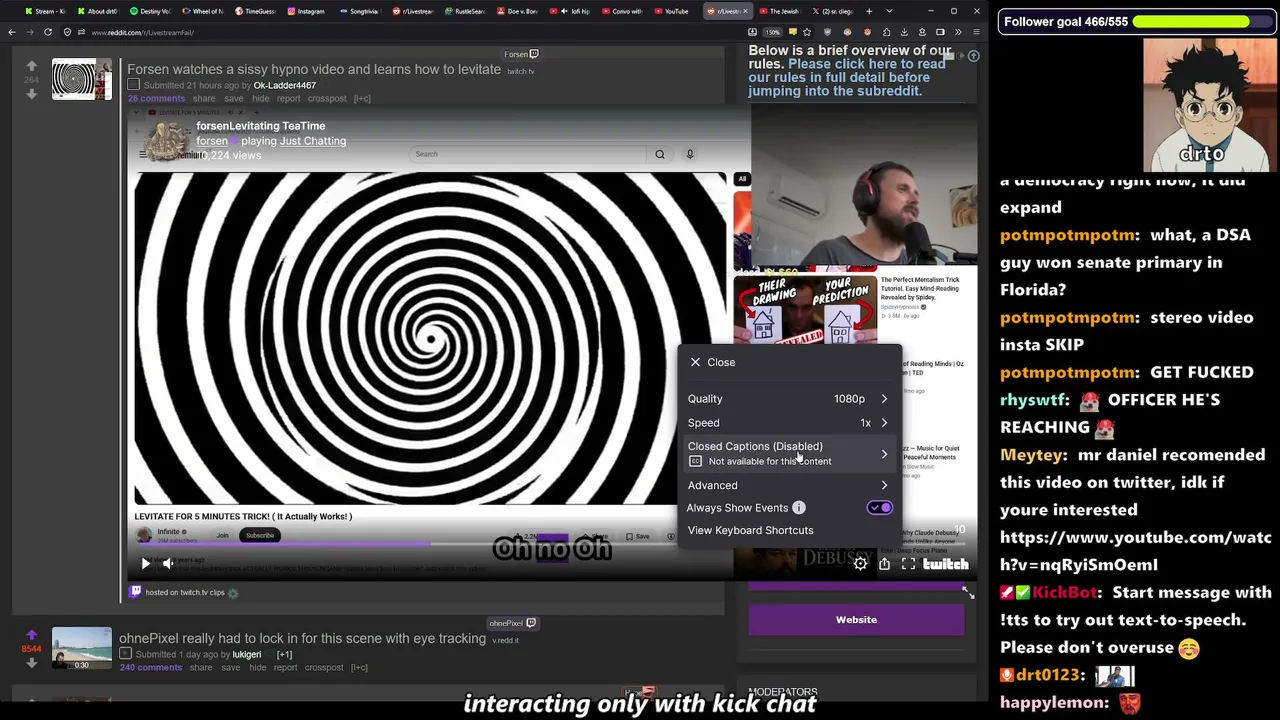List all tabs dropdown arrow
The width and height of the screenshot is (1280, 720).
[889, 11]
